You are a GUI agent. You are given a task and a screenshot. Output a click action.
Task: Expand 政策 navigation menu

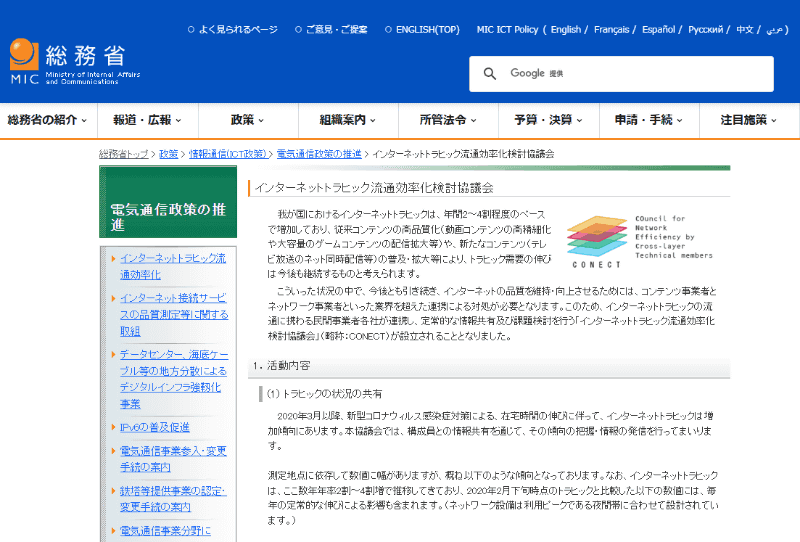coord(247,120)
